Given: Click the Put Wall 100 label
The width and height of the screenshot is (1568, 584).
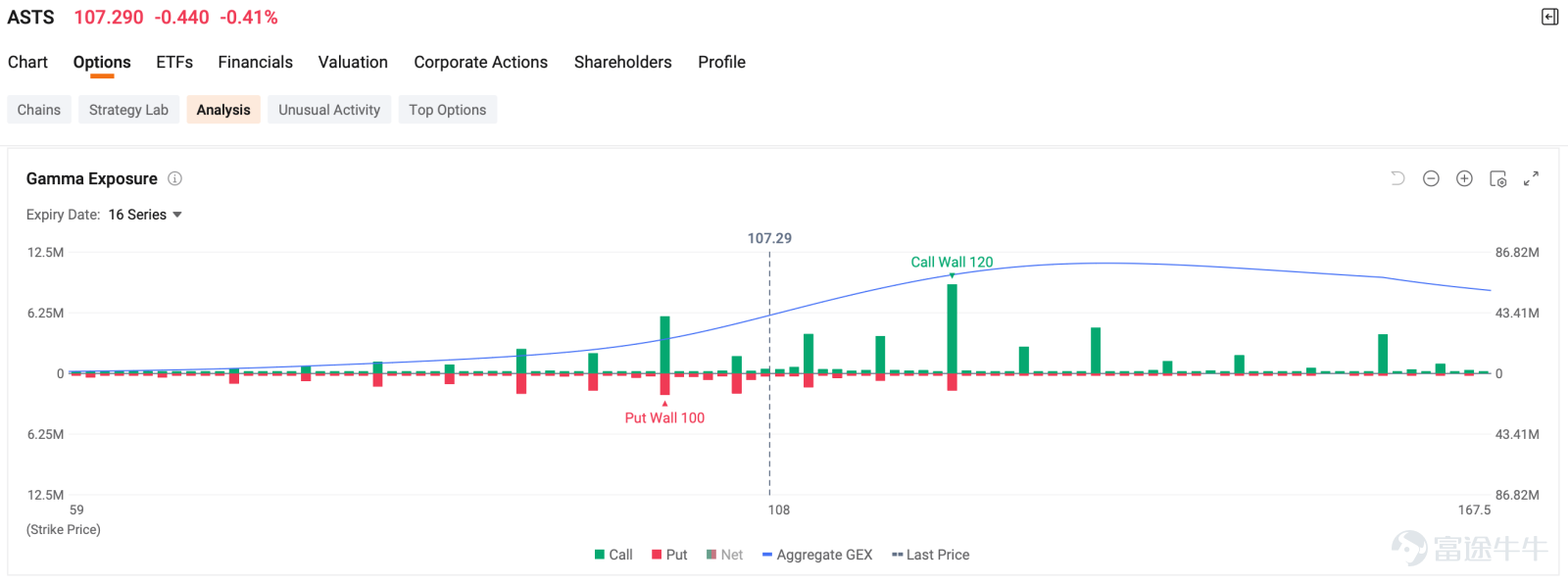Looking at the screenshot, I should click(x=664, y=417).
